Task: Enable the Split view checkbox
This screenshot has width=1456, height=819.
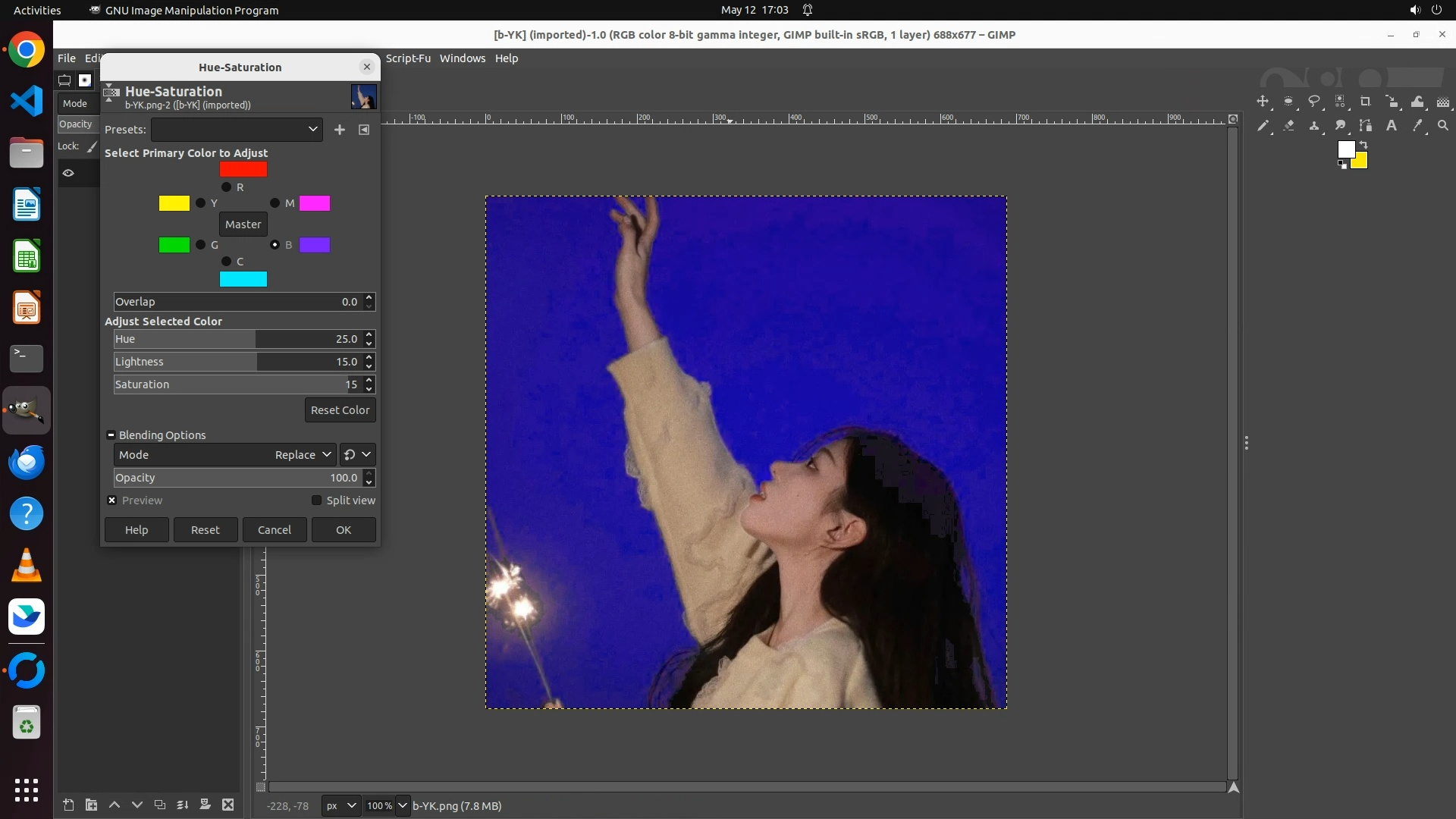Action: (316, 500)
